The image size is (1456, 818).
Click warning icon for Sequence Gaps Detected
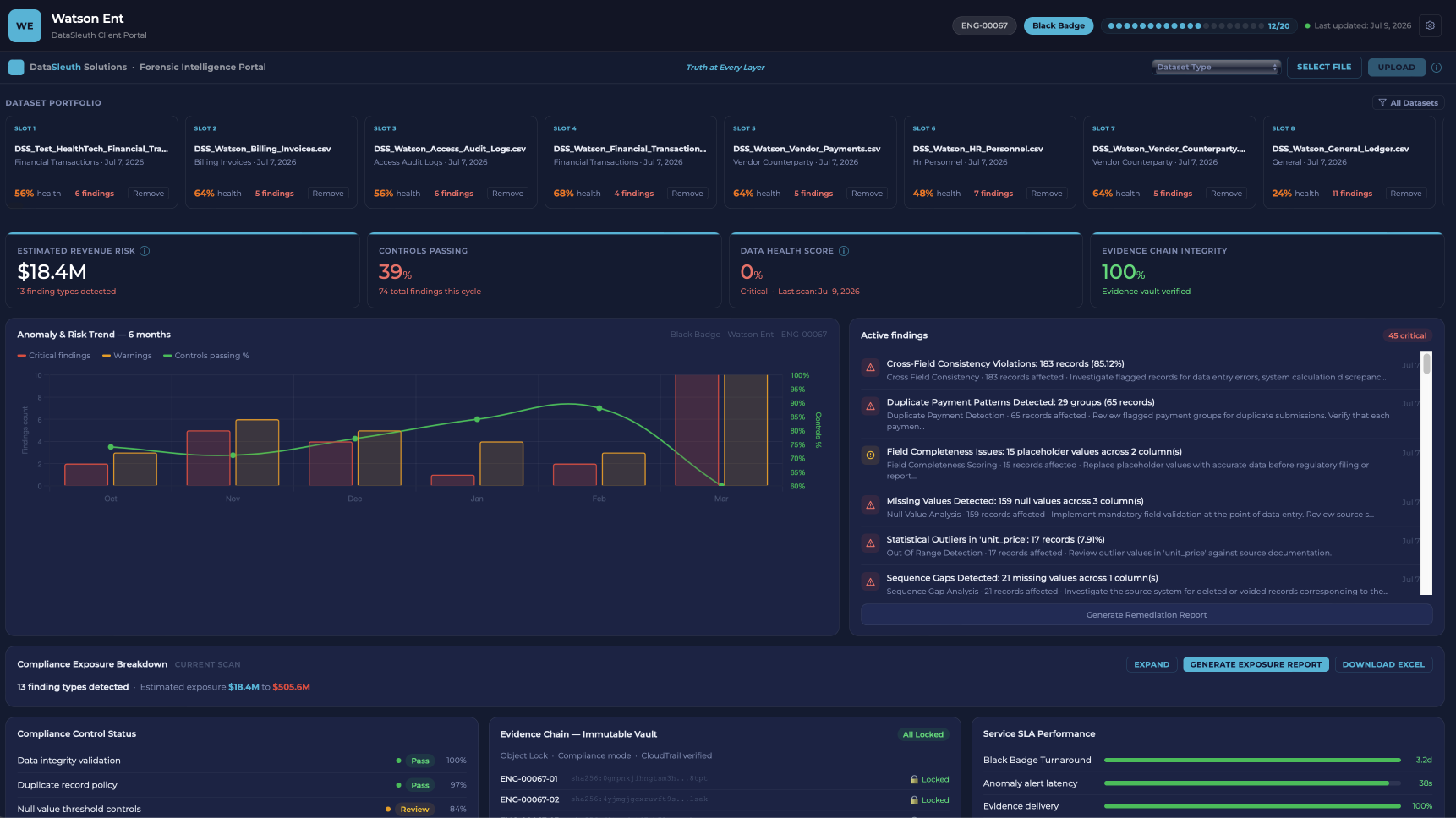point(870,582)
